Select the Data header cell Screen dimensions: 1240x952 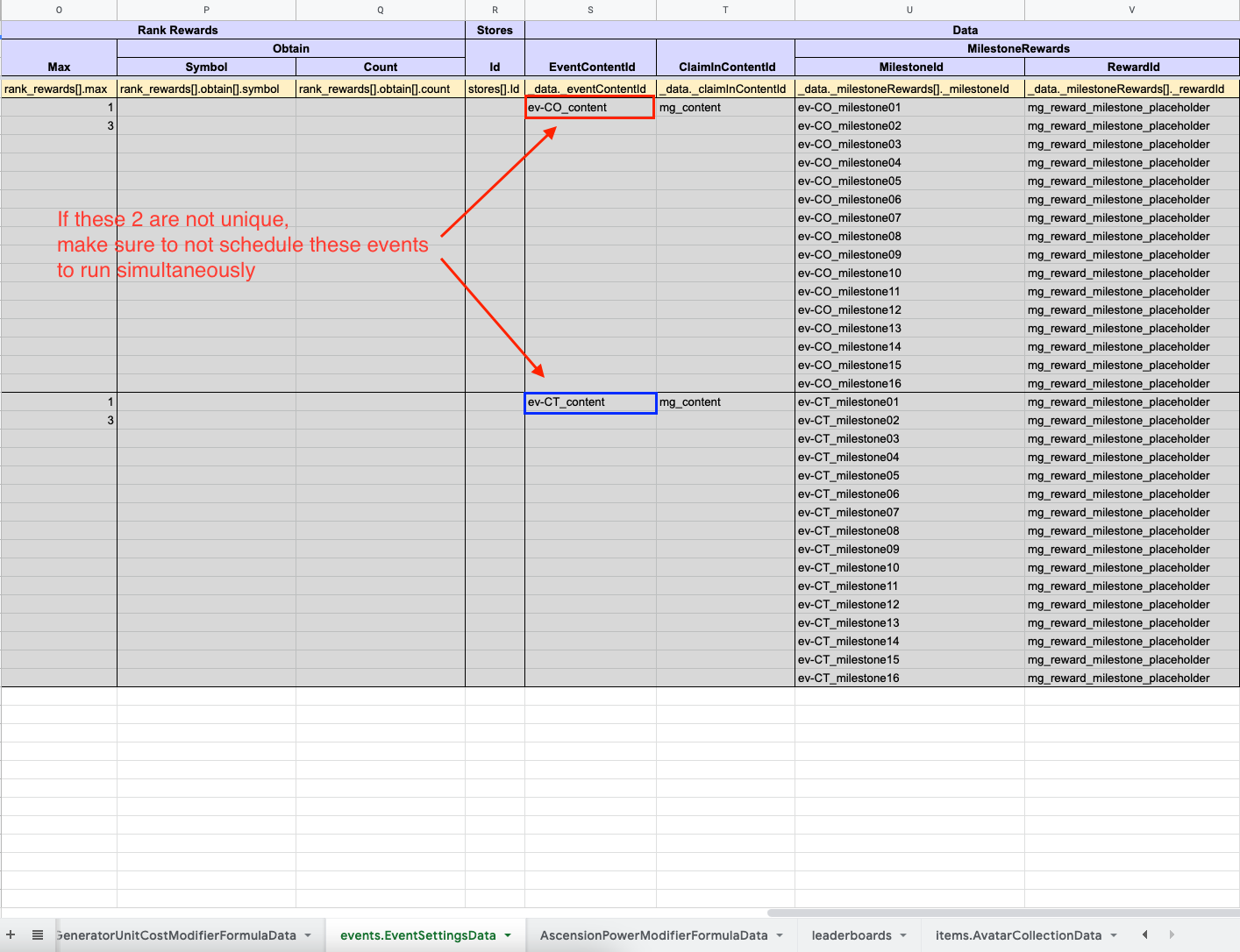coord(882,30)
